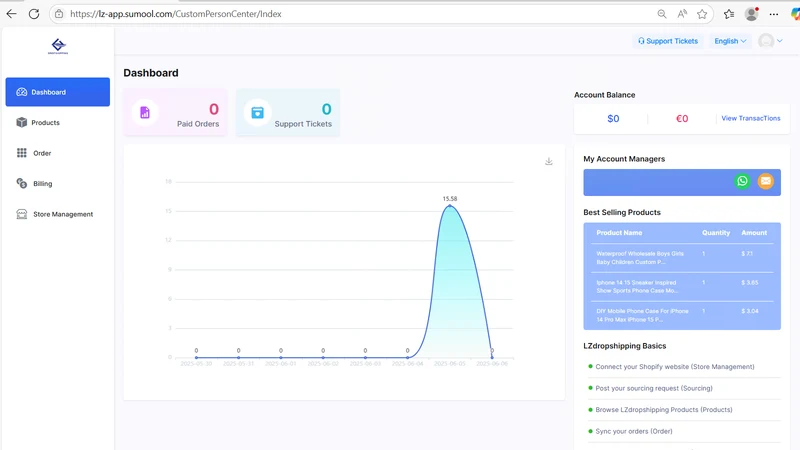Open the favorites list icon
The width and height of the screenshot is (800, 450).
tap(729, 14)
